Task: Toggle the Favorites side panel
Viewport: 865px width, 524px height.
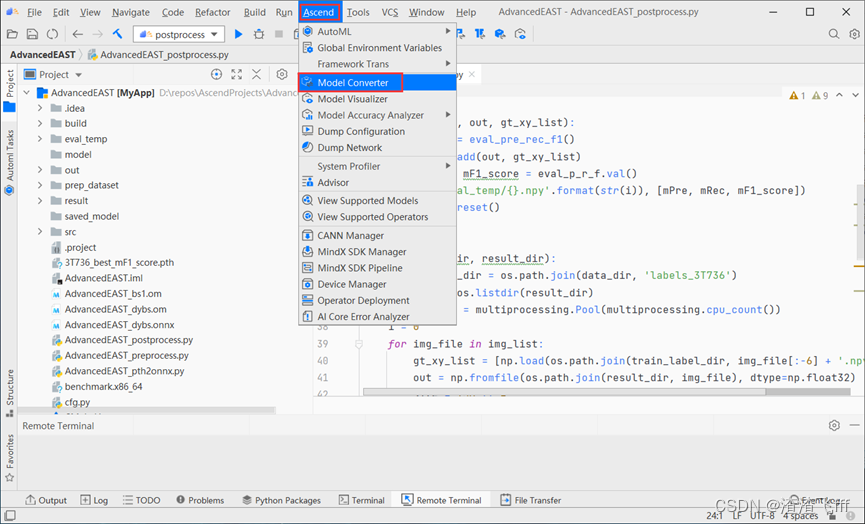Action: (9, 458)
